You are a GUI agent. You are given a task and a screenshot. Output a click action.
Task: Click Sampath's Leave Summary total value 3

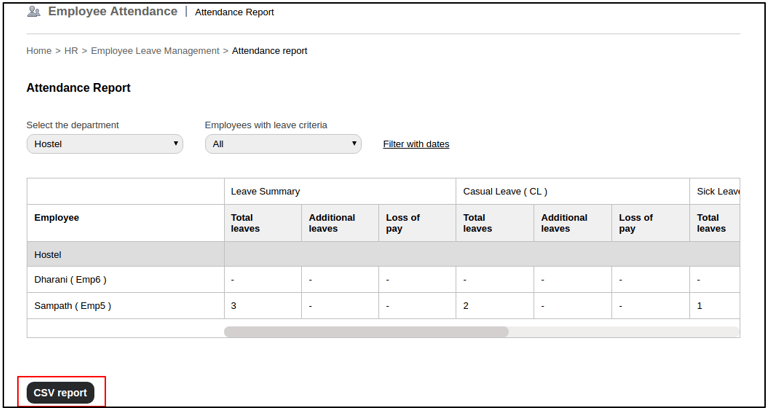pyautogui.click(x=234, y=306)
